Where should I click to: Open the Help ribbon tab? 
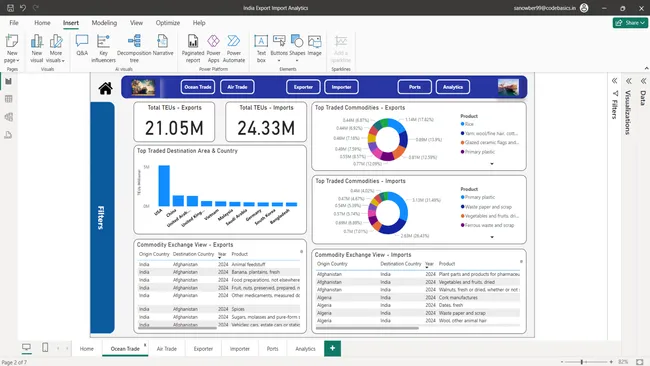pos(199,23)
